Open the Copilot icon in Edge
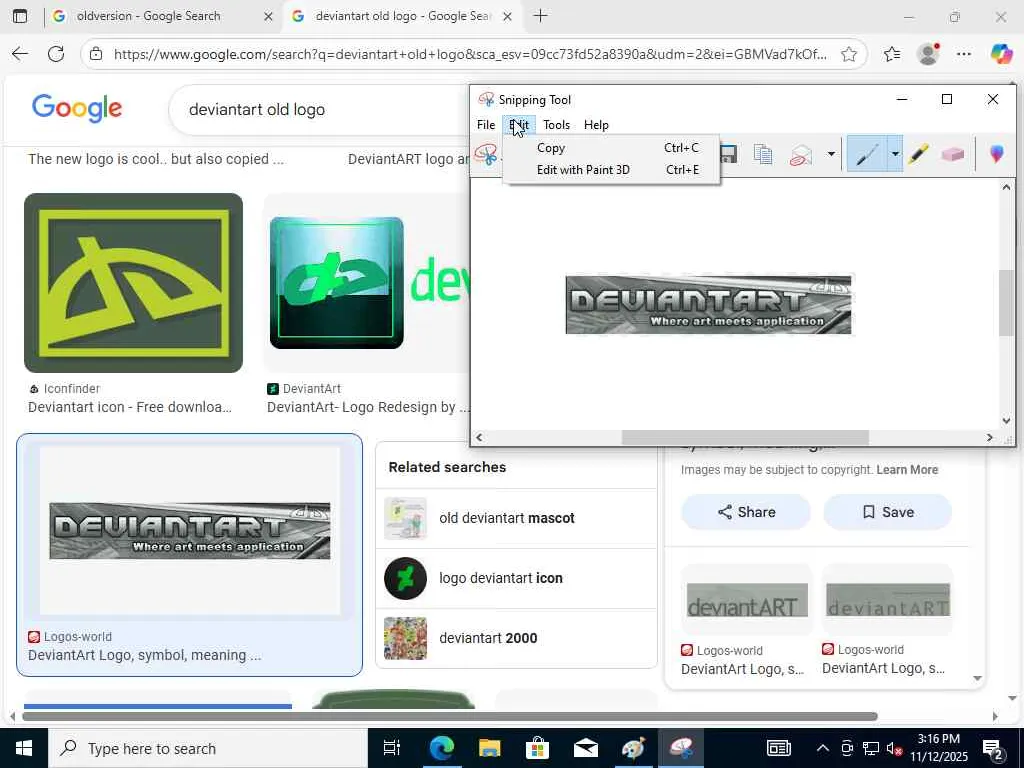Image resolution: width=1024 pixels, height=768 pixels. pyautogui.click(x=1000, y=54)
